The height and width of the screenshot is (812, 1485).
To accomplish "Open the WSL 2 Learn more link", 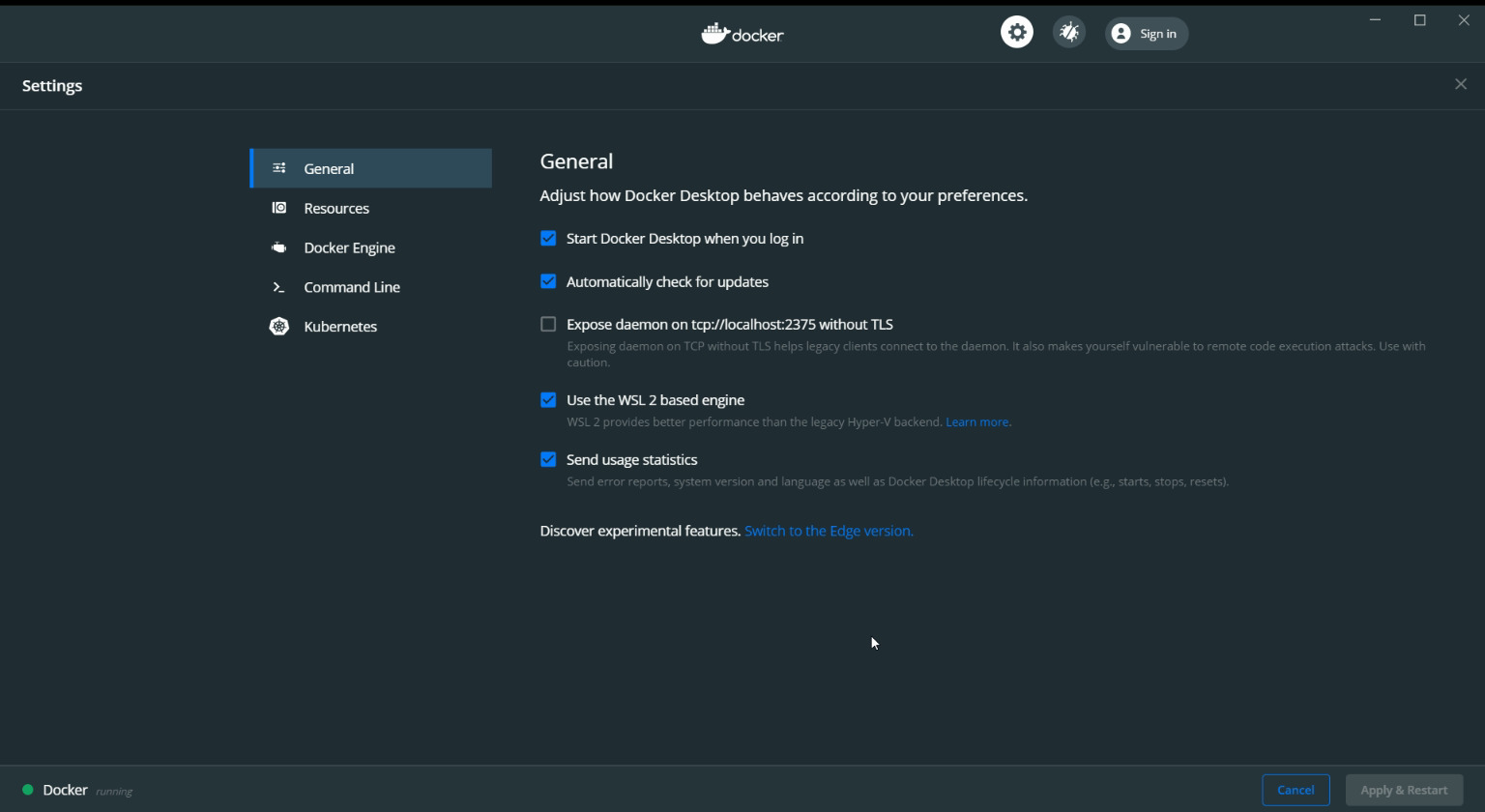I will pos(977,421).
